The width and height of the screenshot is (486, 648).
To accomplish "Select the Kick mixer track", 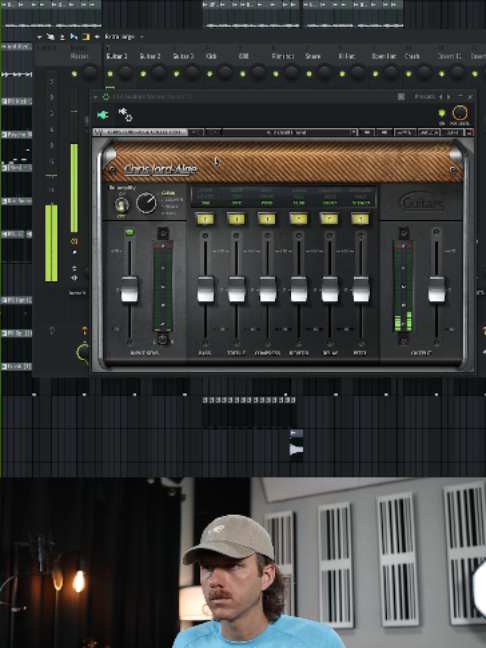I will pos(211,56).
